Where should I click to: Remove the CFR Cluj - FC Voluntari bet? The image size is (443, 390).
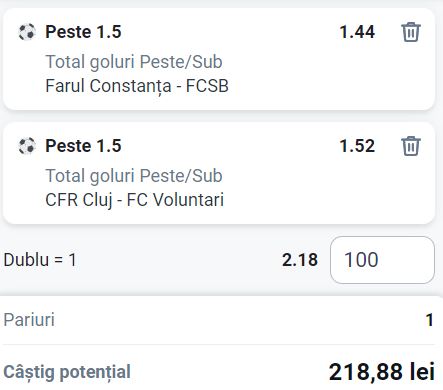tap(411, 146)
